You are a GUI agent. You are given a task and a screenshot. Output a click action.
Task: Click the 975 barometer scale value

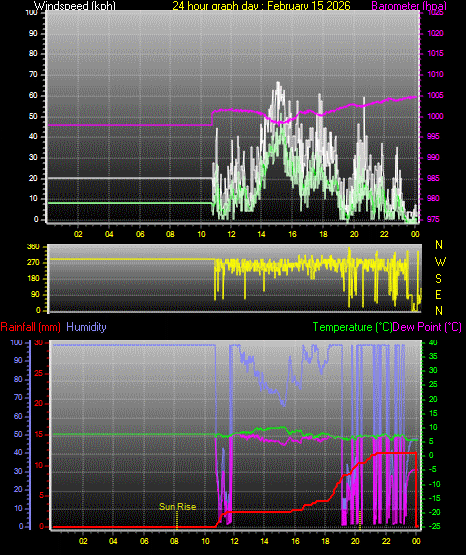pos(433,219)
